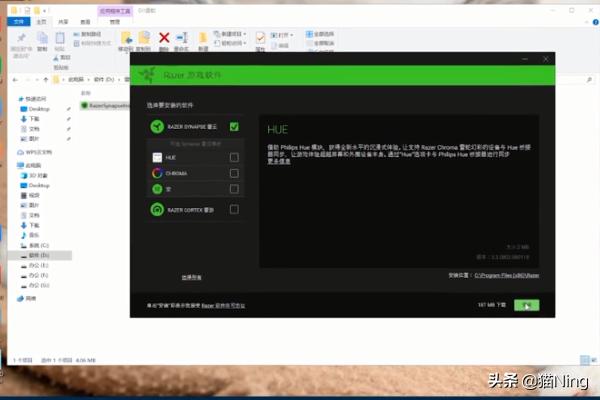Click the red Delete icon in Explorer ribbon

(x=164, y=39)
